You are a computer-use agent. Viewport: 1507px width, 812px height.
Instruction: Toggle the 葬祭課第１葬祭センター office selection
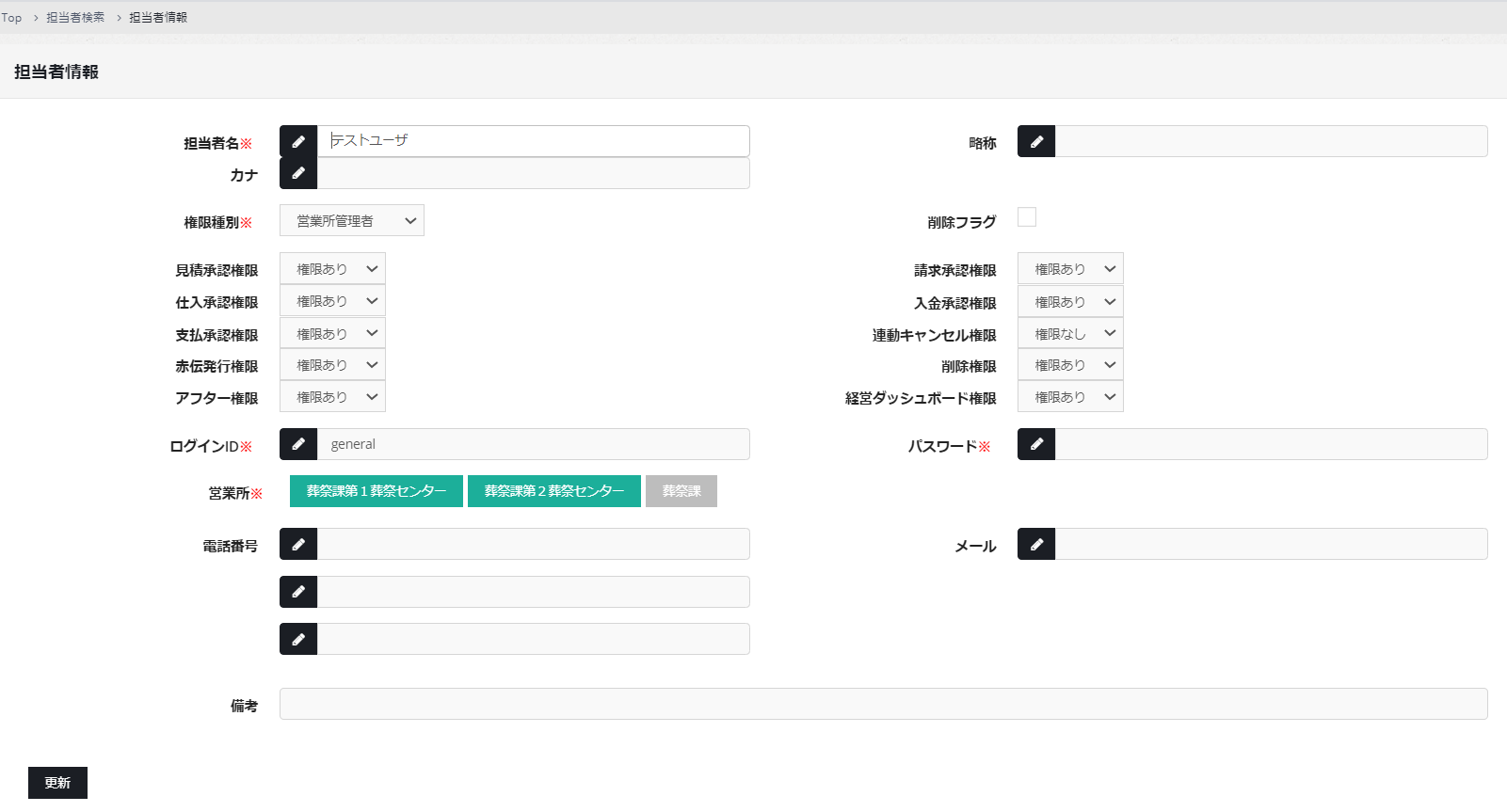pos(377,491)
